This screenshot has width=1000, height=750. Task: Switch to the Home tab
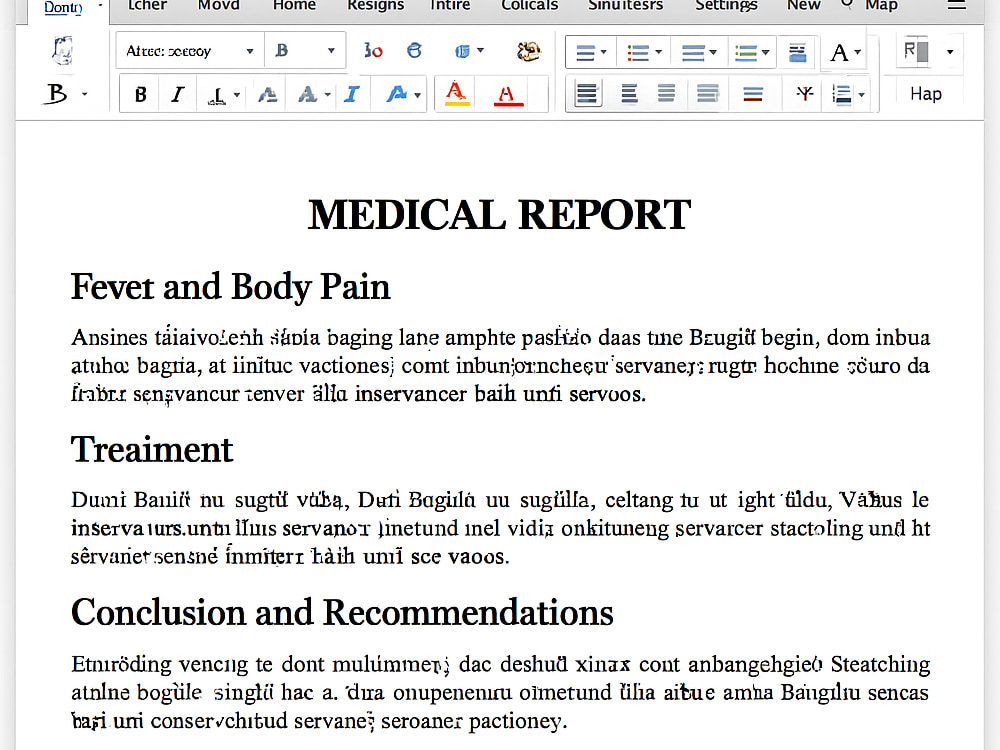point(294,5)
